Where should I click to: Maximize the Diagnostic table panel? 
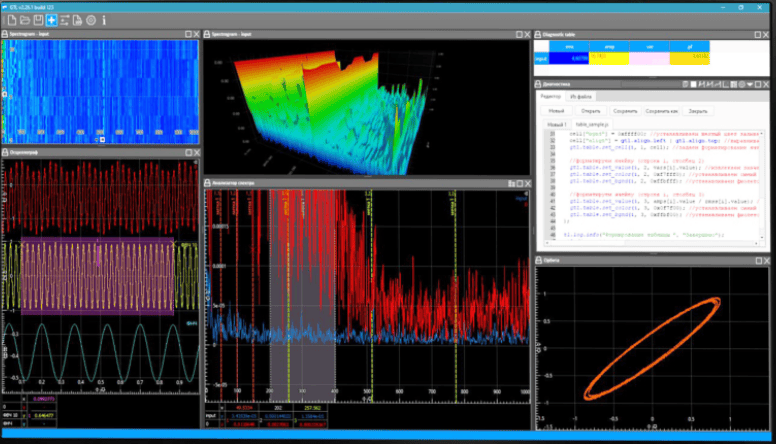(756, 34)
